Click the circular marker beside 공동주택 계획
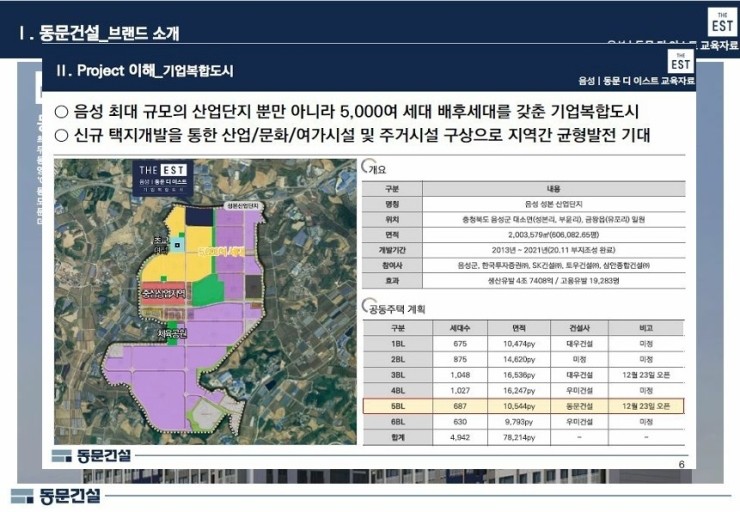Image resolution: width=740 pixels, height=512 pixels. [x=367, y=305]
